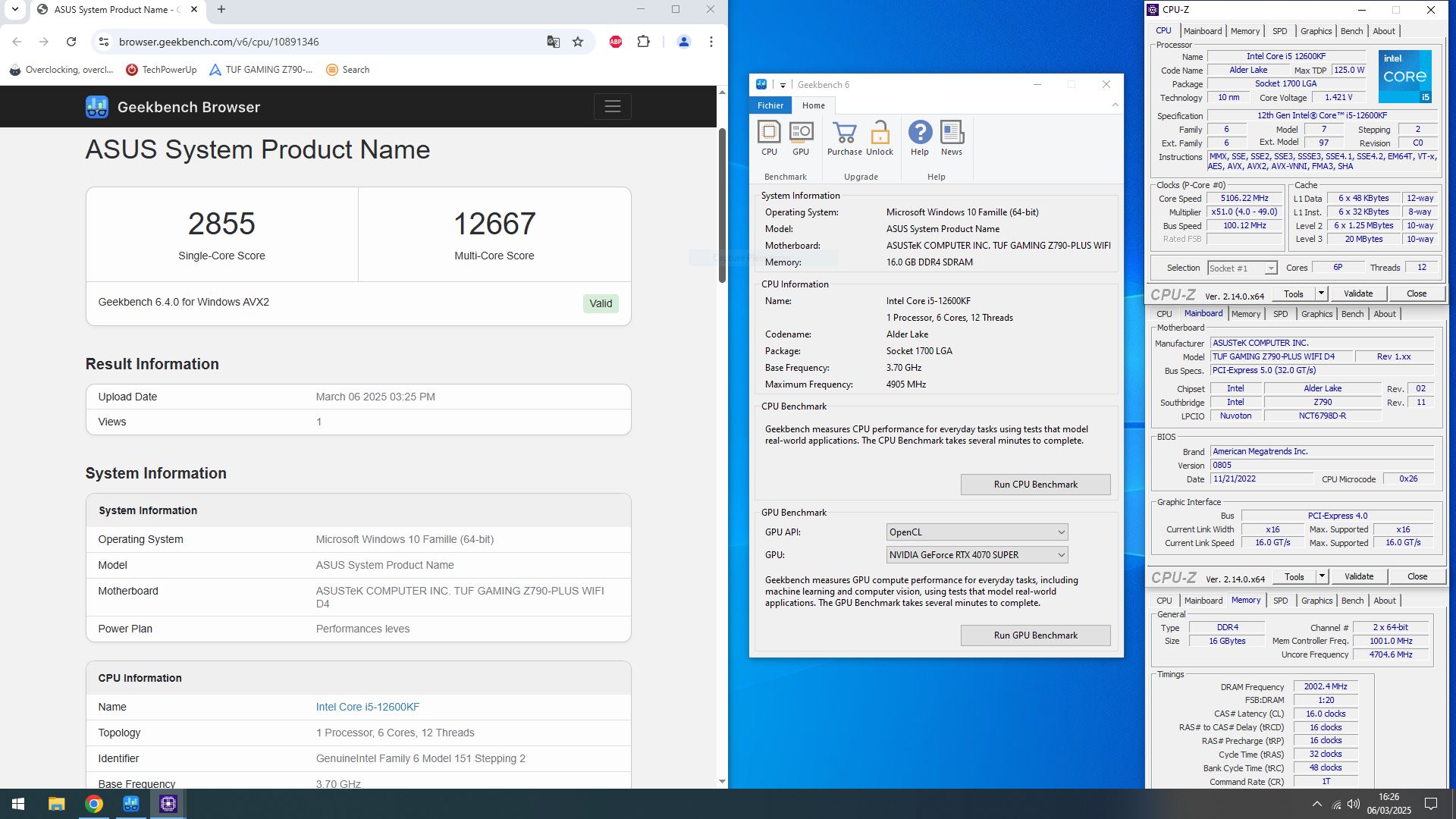Open the Chrome tab search dropdown
Image resolution: width=1456 pixels, height=819 pixels.
point(14,10)
